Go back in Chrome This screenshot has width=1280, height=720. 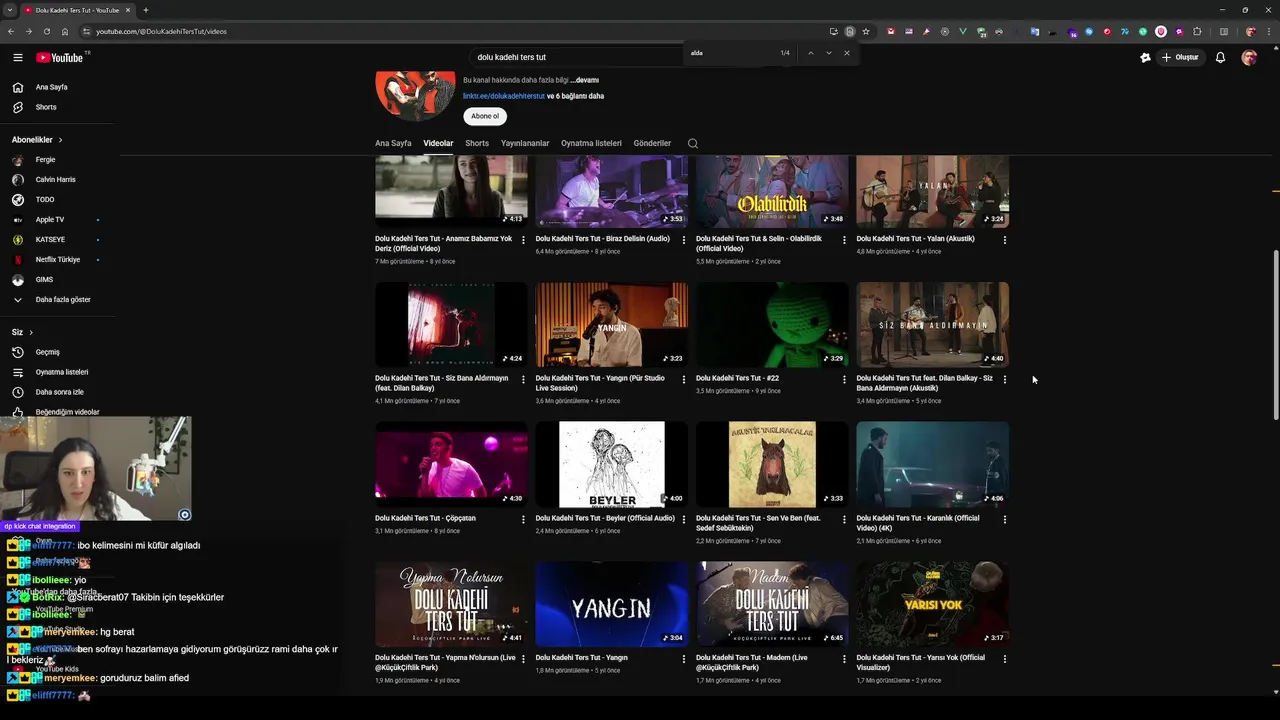[x=11, y=31]
